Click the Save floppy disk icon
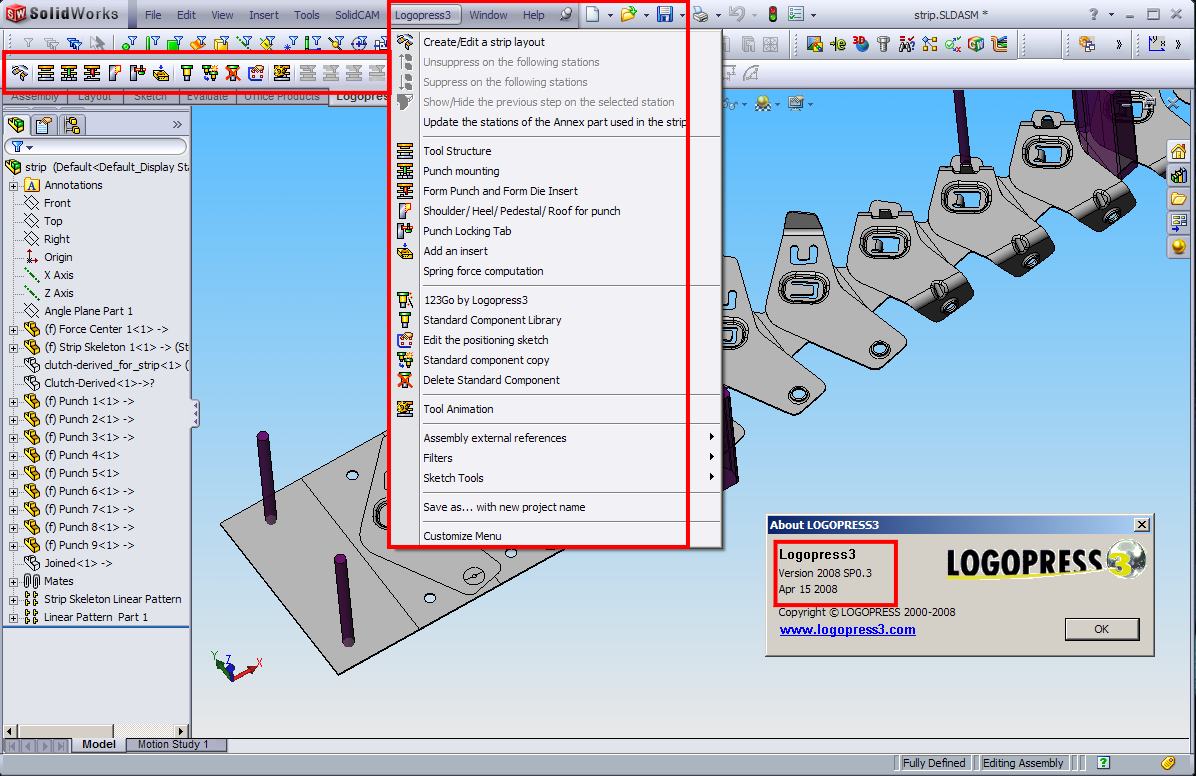This screenshot has height=776, width=1196. pyautogui.click(x=665, y=14)
